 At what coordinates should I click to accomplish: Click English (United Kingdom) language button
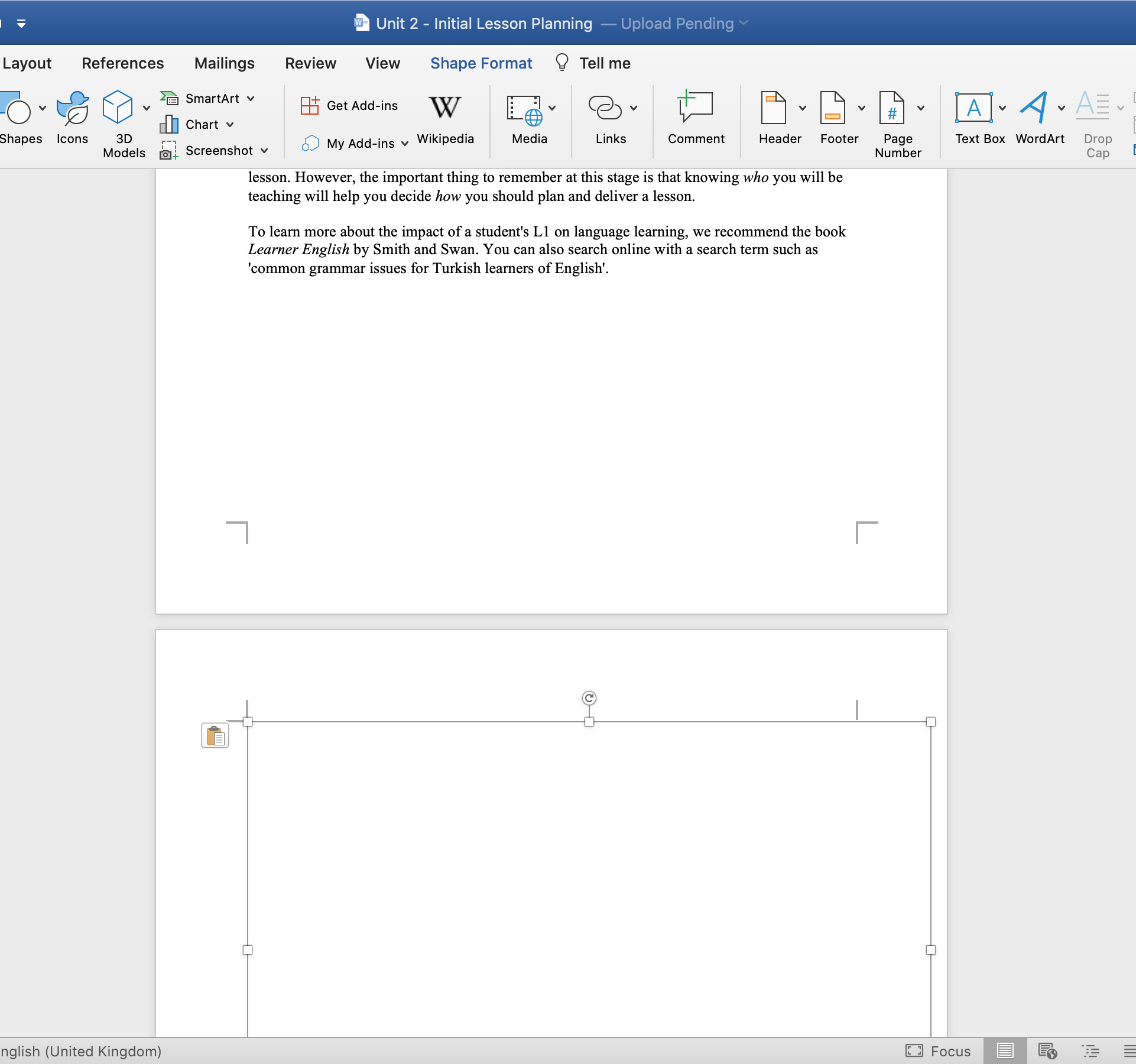pyautogui.click(x=81, y=1051)
